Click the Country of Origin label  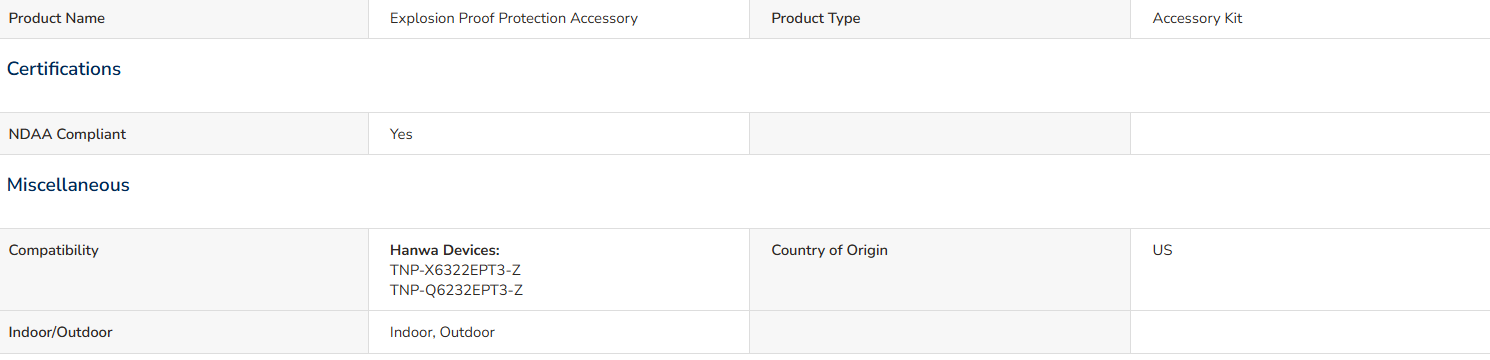[829, 250]
